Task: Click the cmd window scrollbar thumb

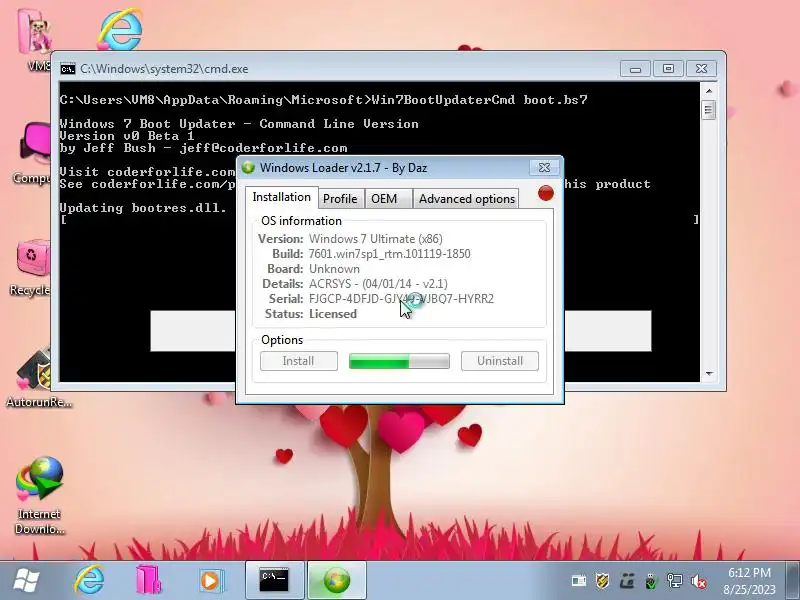Action: click(709, 110)
